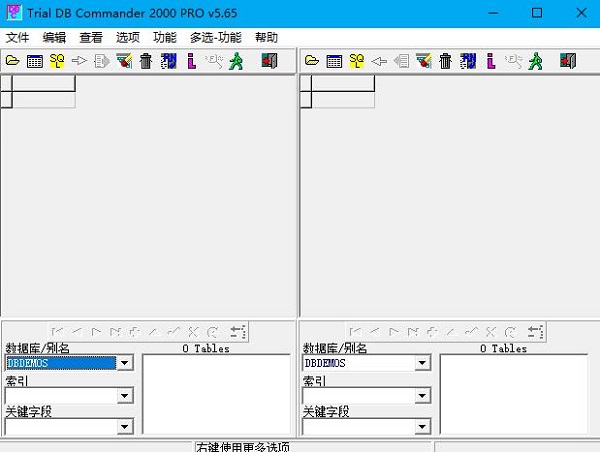Open the 查看 menu

(x=91, y=38)
